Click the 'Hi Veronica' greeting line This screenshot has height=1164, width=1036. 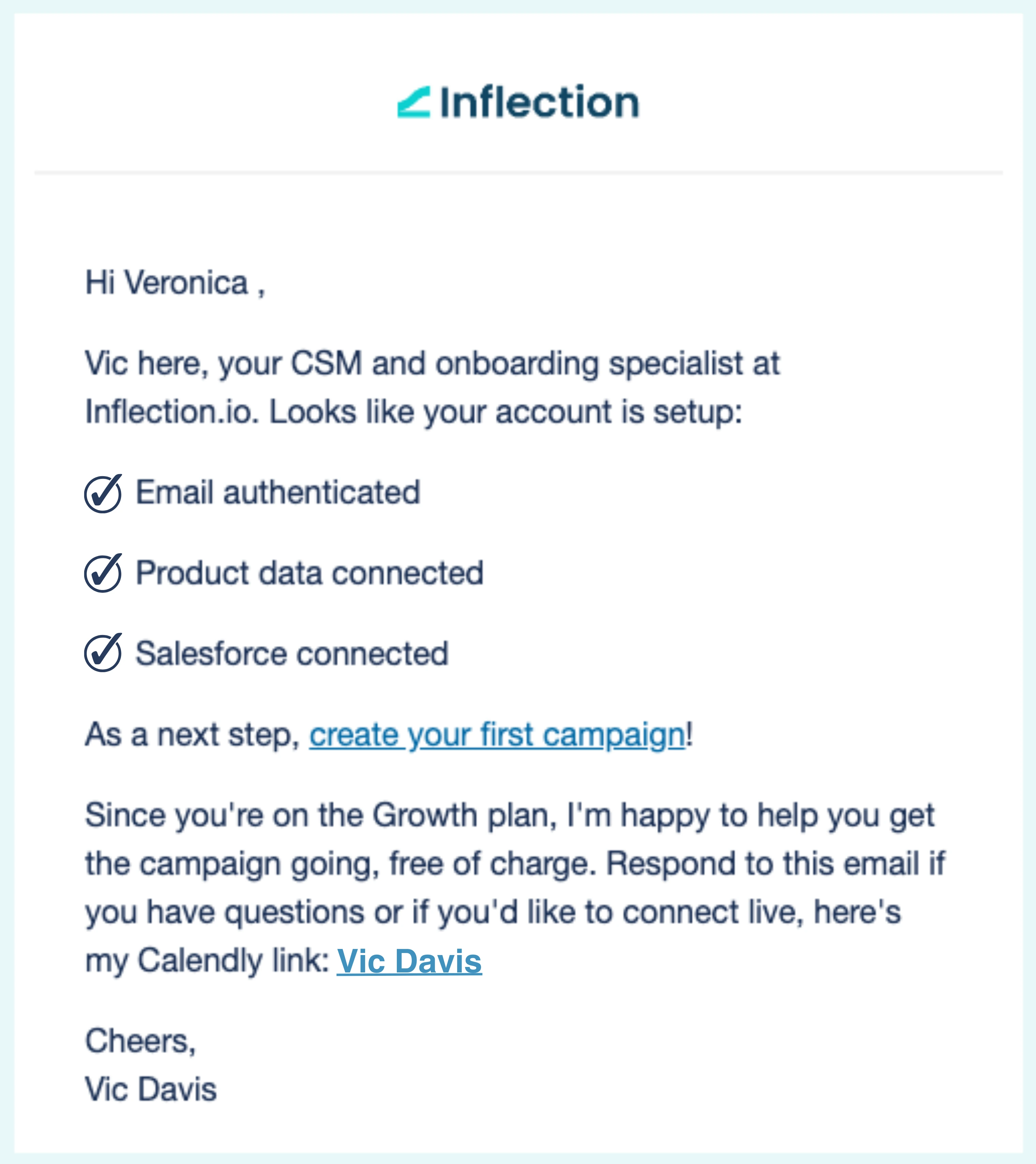[x=174, y=283]
